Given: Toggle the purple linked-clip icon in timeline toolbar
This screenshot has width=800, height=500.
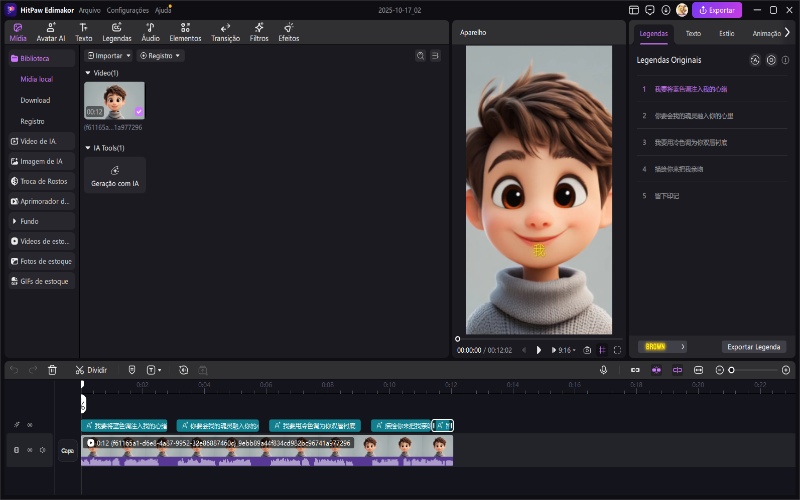Looking at the screenshot, I should 677,370.
